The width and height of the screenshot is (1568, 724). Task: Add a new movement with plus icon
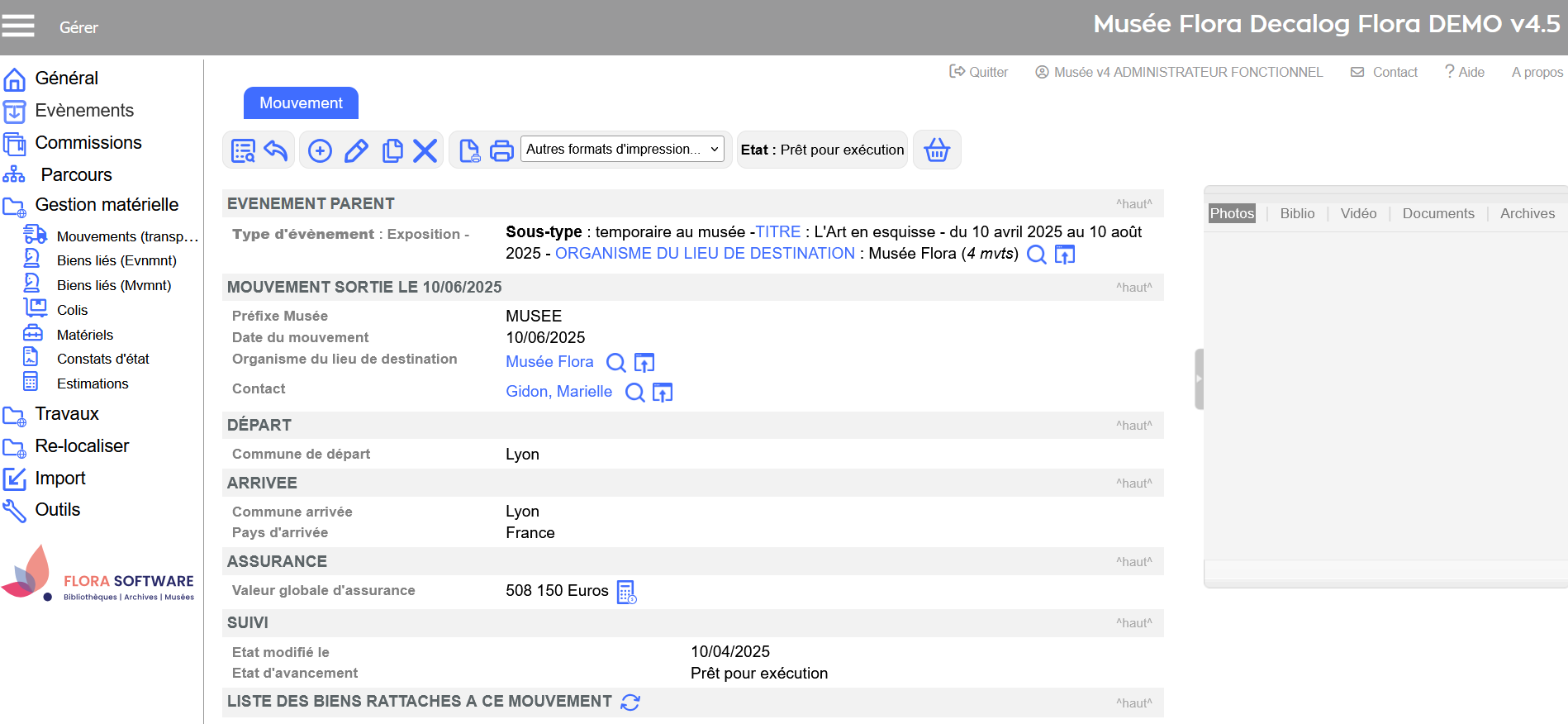click(320, 150)
